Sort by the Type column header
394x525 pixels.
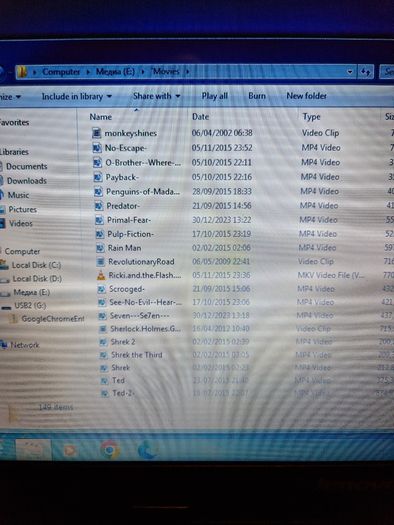(x=311, y=117)
